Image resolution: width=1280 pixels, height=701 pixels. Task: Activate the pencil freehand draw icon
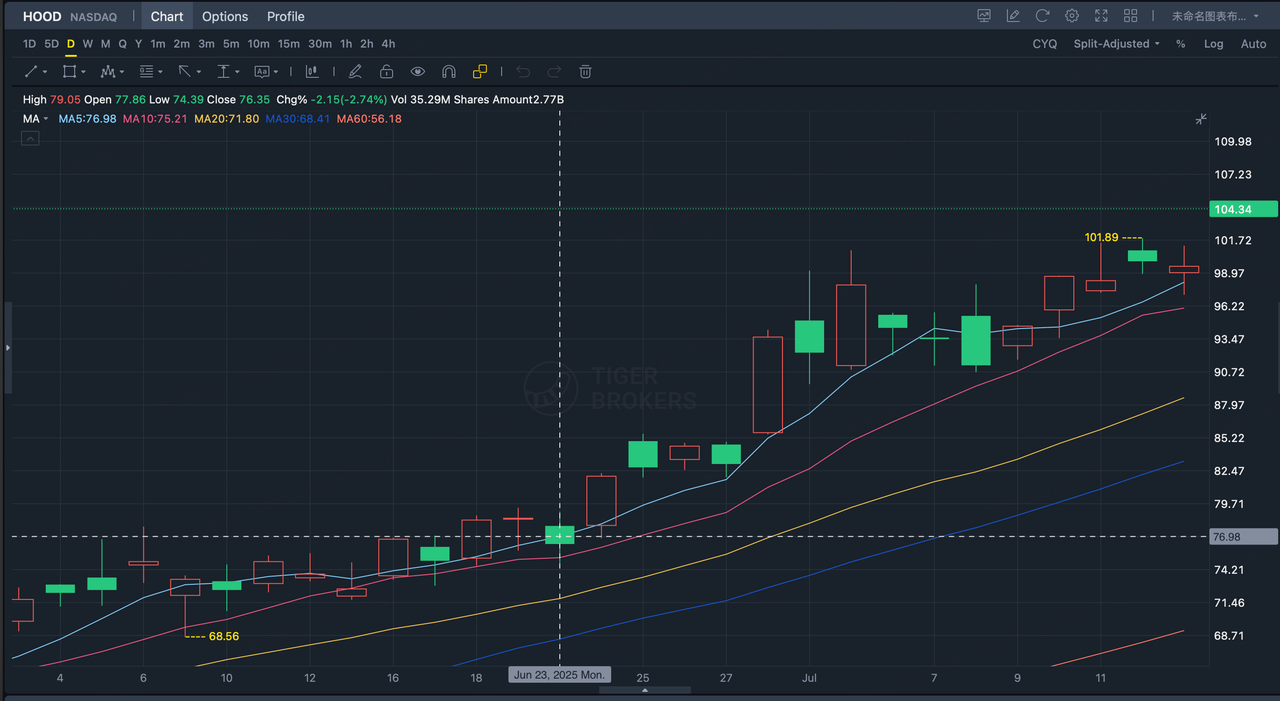pos(354,71)
